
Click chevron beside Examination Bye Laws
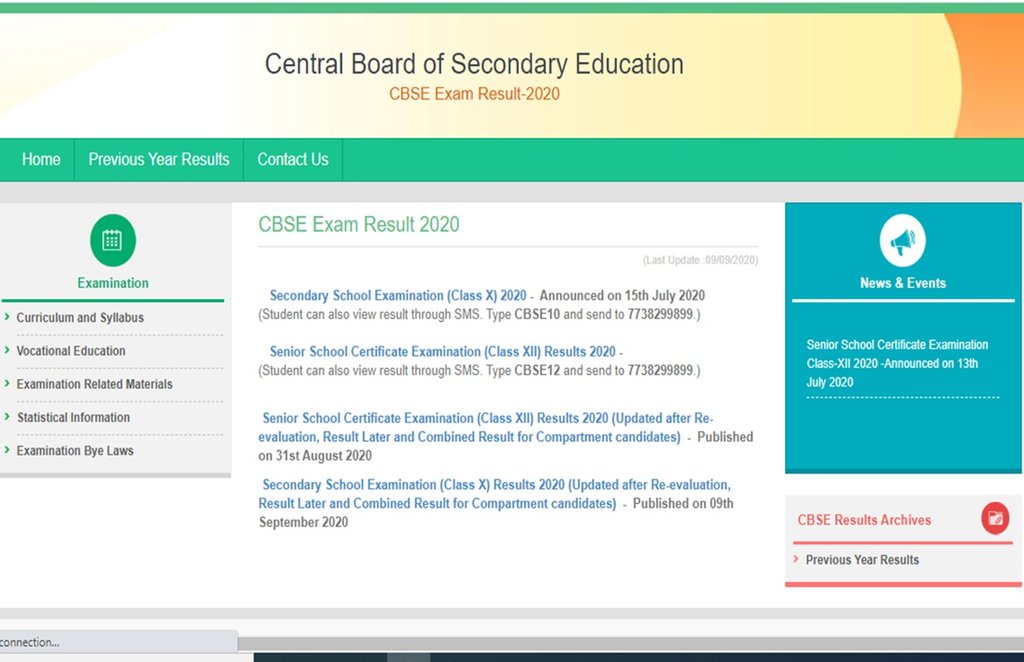click(x=7, y=450)
